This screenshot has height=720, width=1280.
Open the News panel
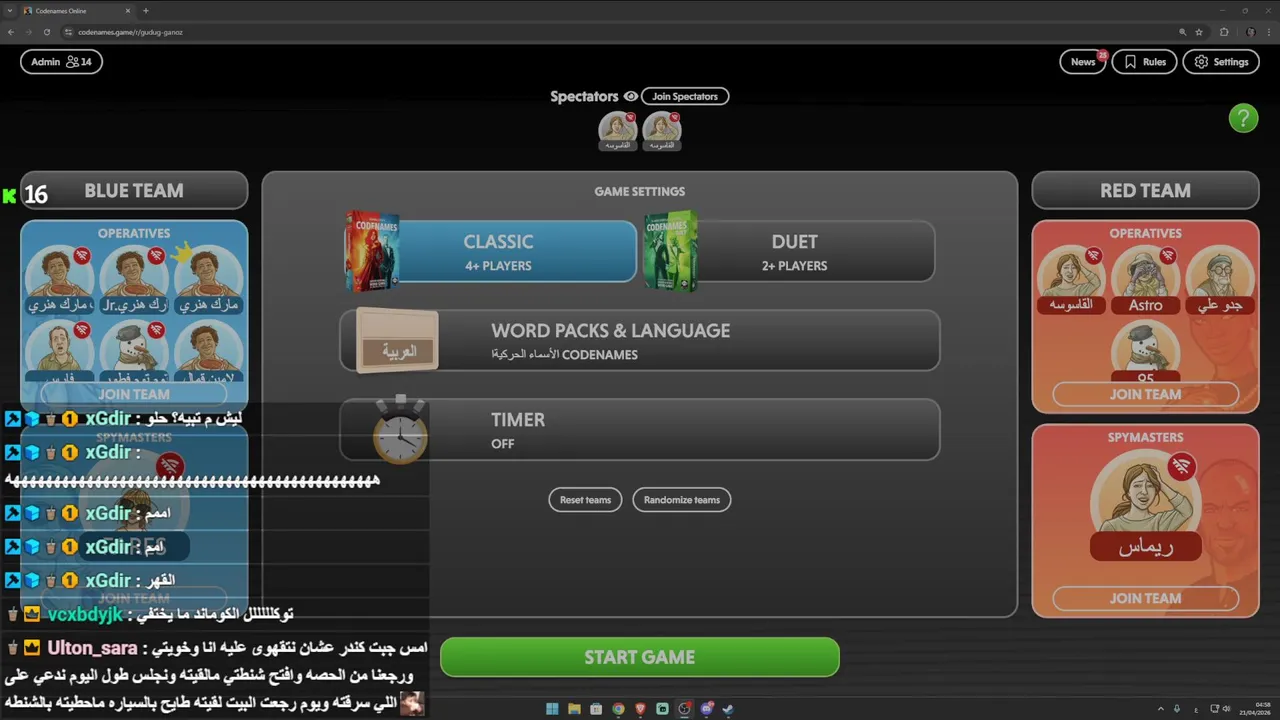(x=1083, y=62)
